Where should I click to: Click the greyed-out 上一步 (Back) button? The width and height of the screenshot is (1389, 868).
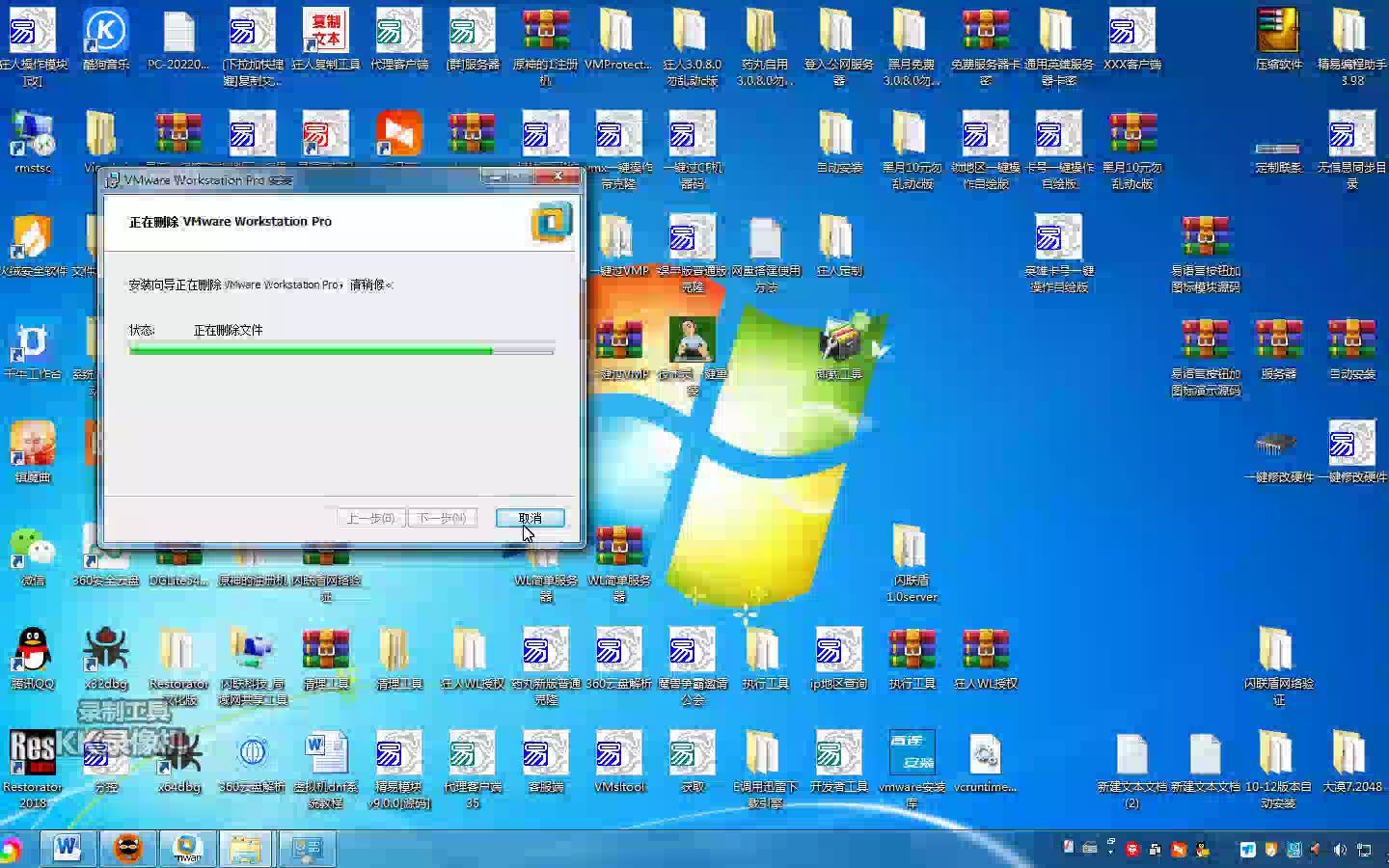coord(371,518)
